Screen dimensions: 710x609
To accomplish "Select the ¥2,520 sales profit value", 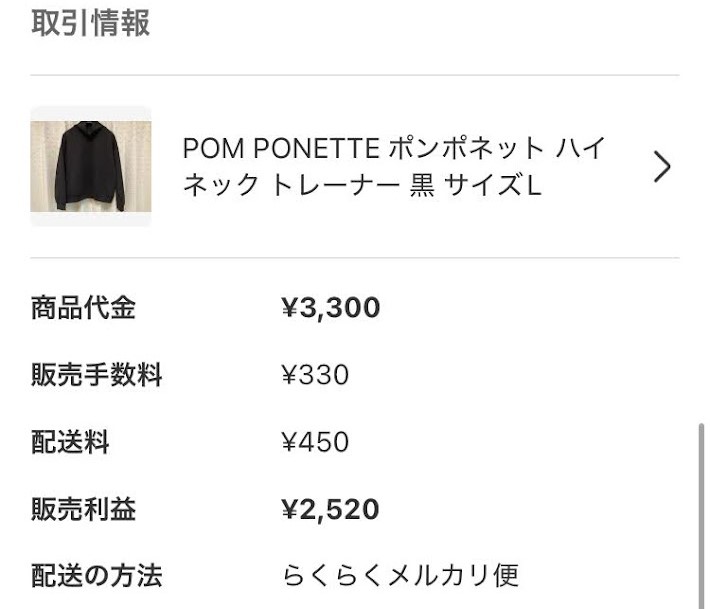I will point(330,509).
